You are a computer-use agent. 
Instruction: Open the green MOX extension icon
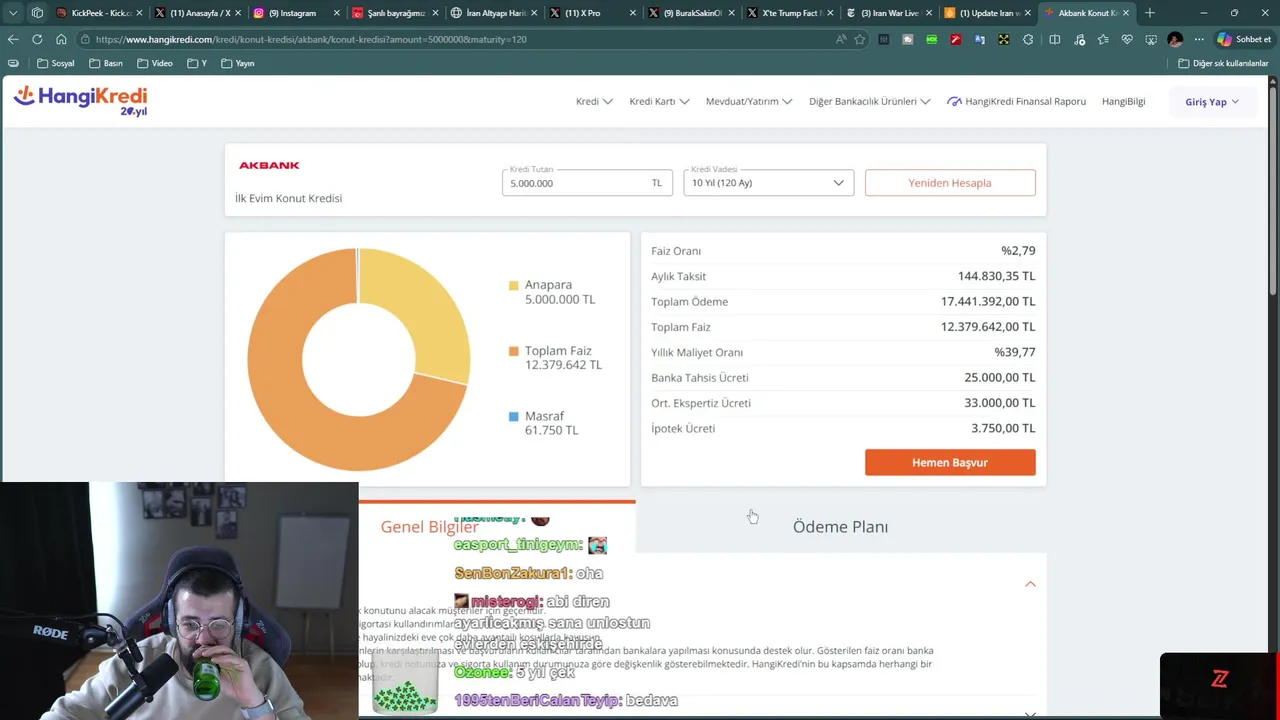click(x=932, y=39)
